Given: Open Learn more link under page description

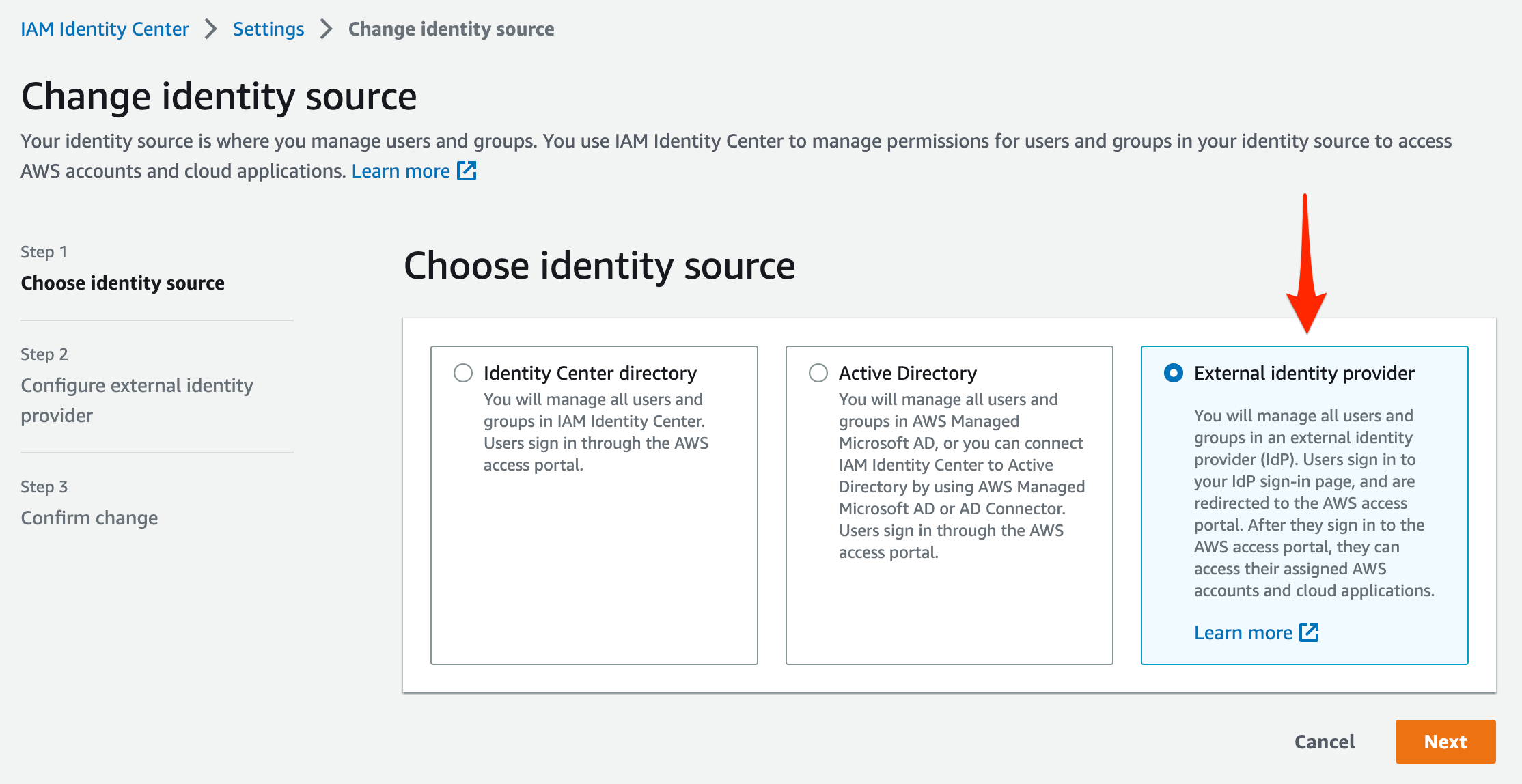Looking at the screenshot, I should (401, 171).
